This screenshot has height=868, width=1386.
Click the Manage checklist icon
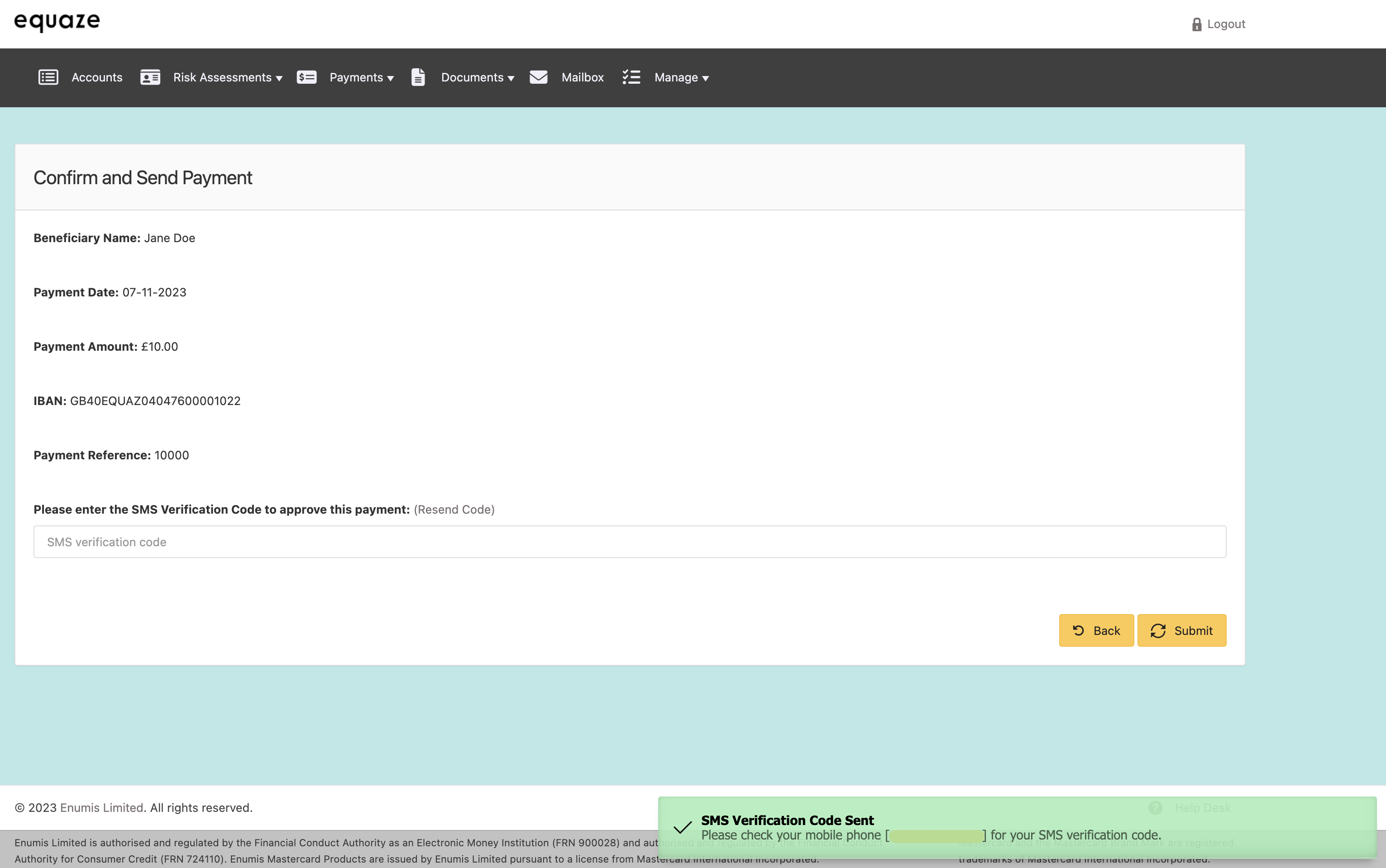click(631, 77)
